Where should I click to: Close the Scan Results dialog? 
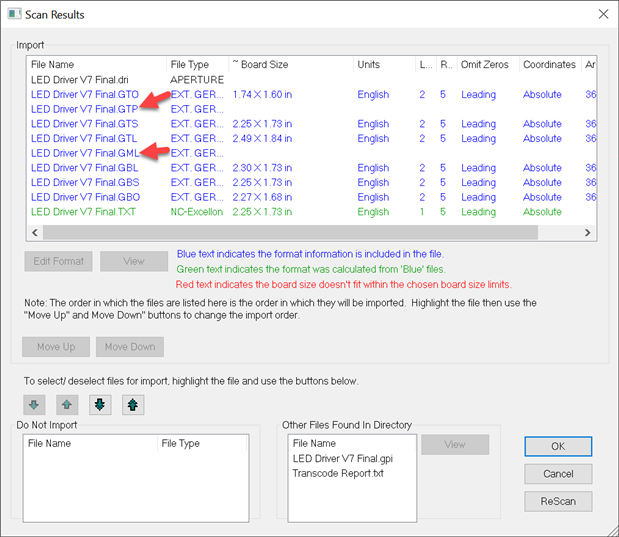pyautogui.click(x=603, y=14)
